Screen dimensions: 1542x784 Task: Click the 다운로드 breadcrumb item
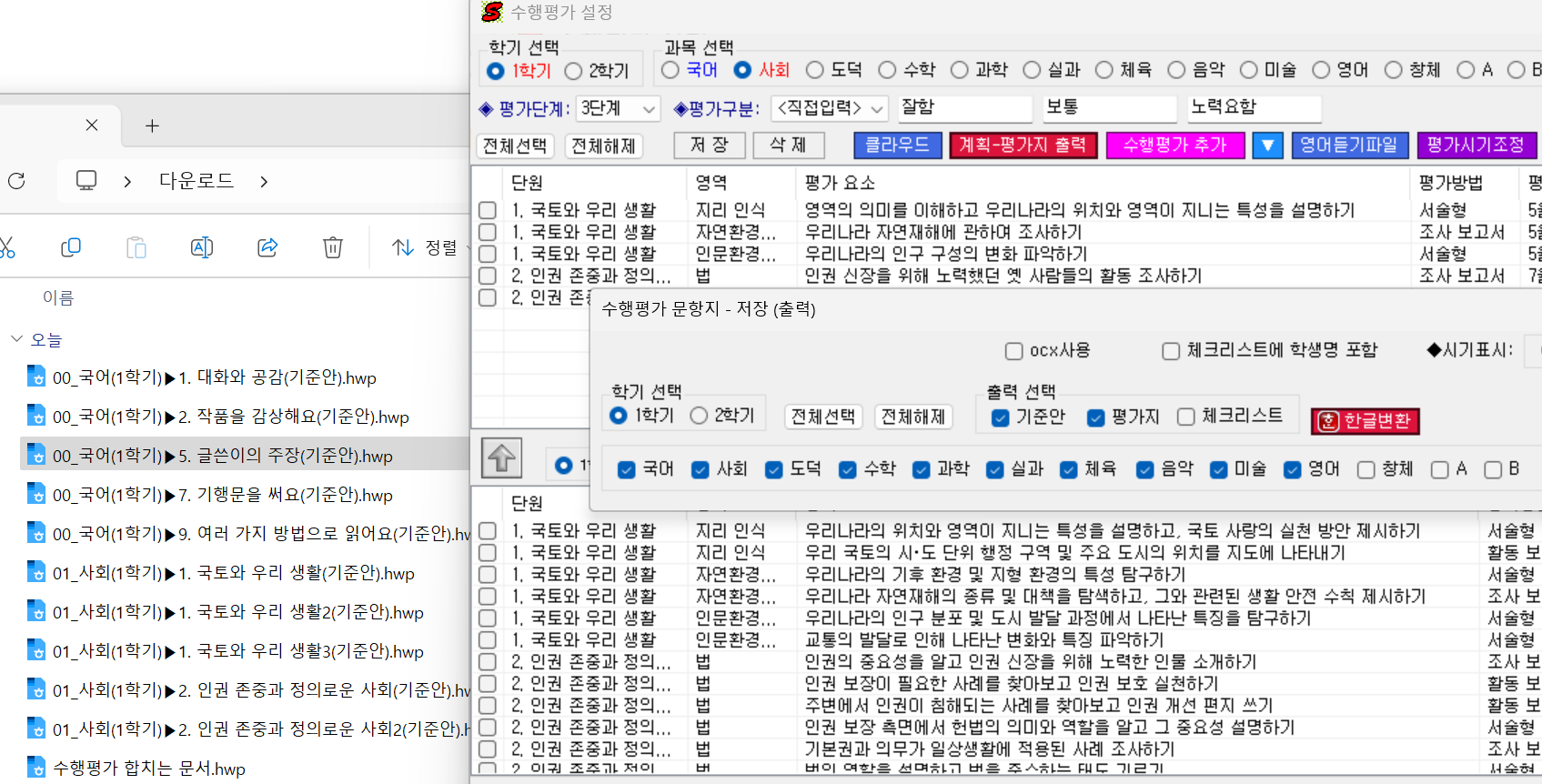197,181
